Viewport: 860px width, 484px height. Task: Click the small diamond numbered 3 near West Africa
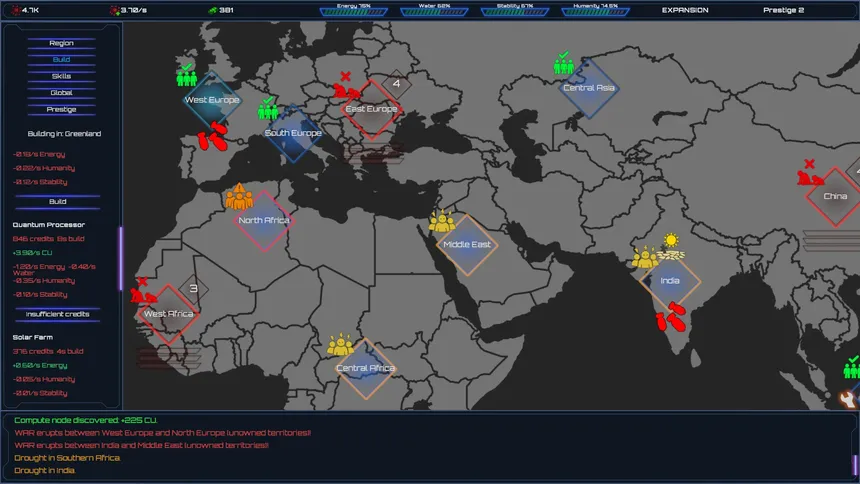(193, 289)
